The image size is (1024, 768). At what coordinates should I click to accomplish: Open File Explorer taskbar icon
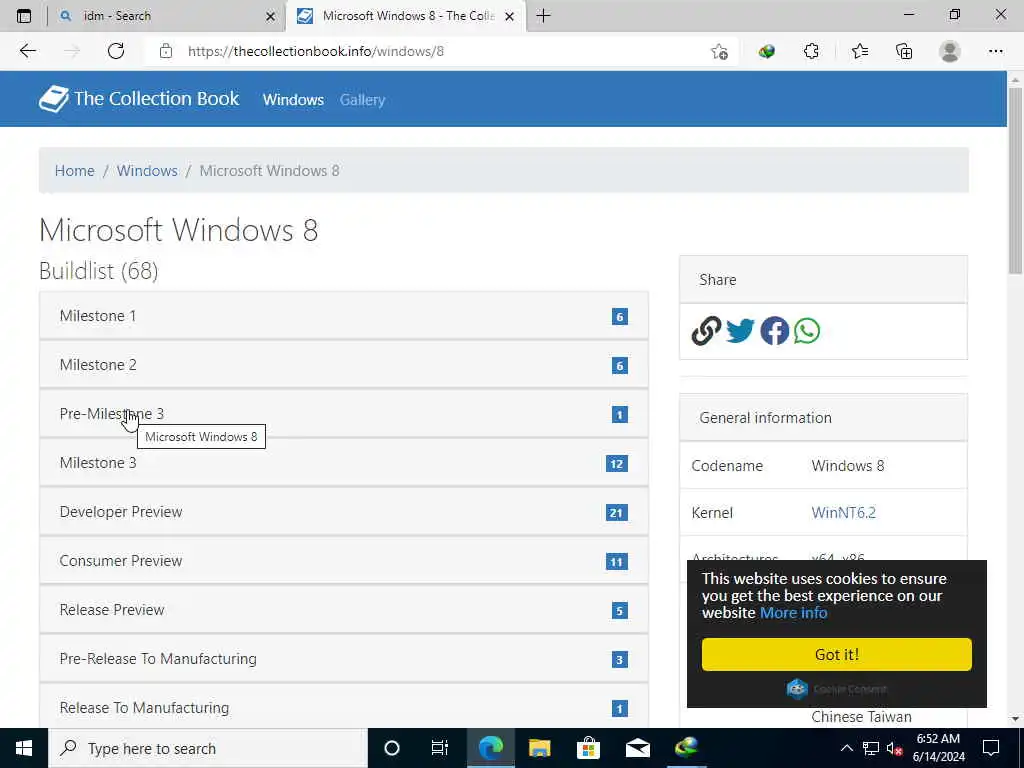(x=539, y=748)
